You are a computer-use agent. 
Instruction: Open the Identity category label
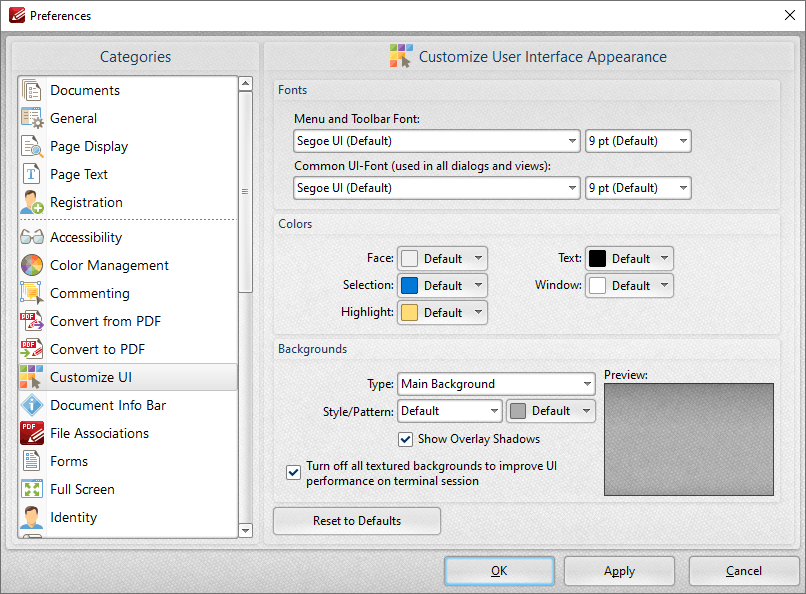74,517
